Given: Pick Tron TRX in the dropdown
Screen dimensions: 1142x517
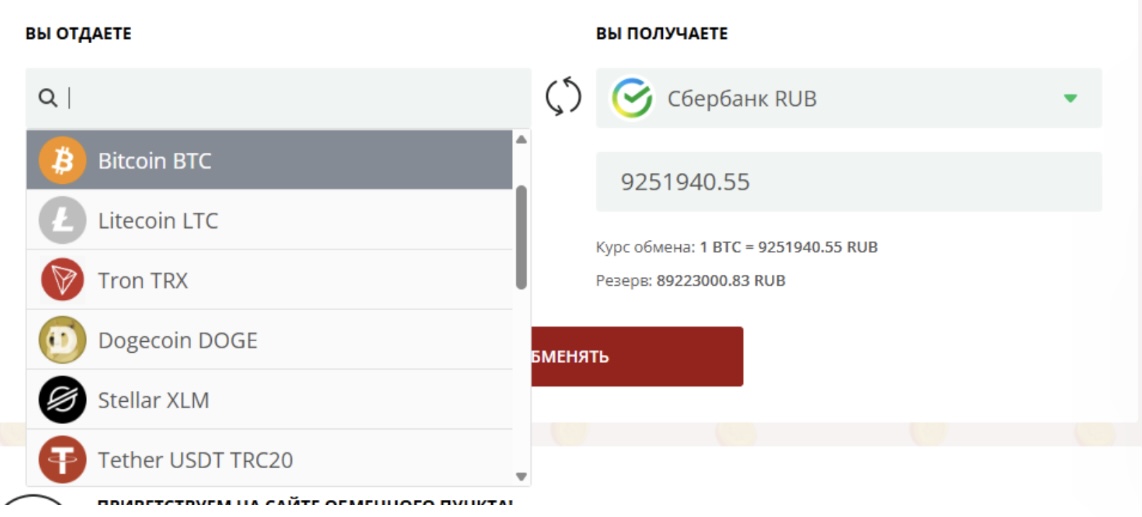Looking at the screenshot, I should pyautogui.click(x=269, y=280).
